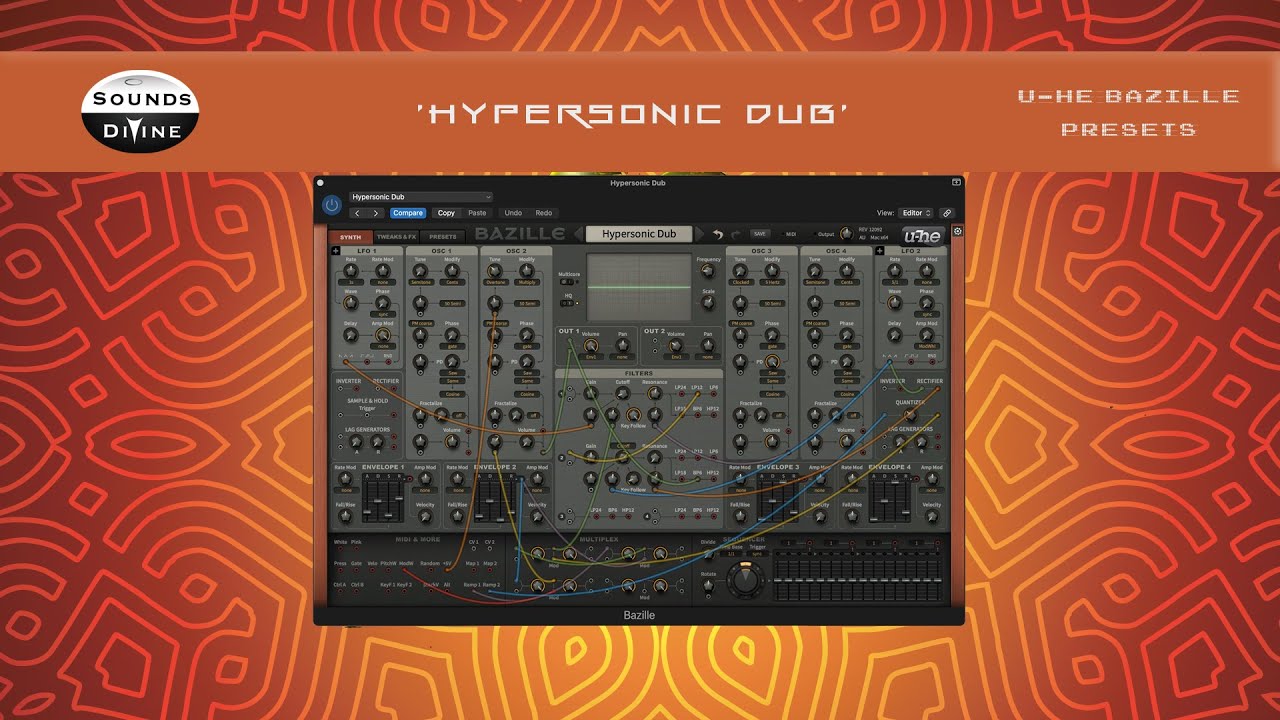This screenshot has height=720, width=1280.
Task: Click the OSC 1 Tune knob
Action: point(420,271)
